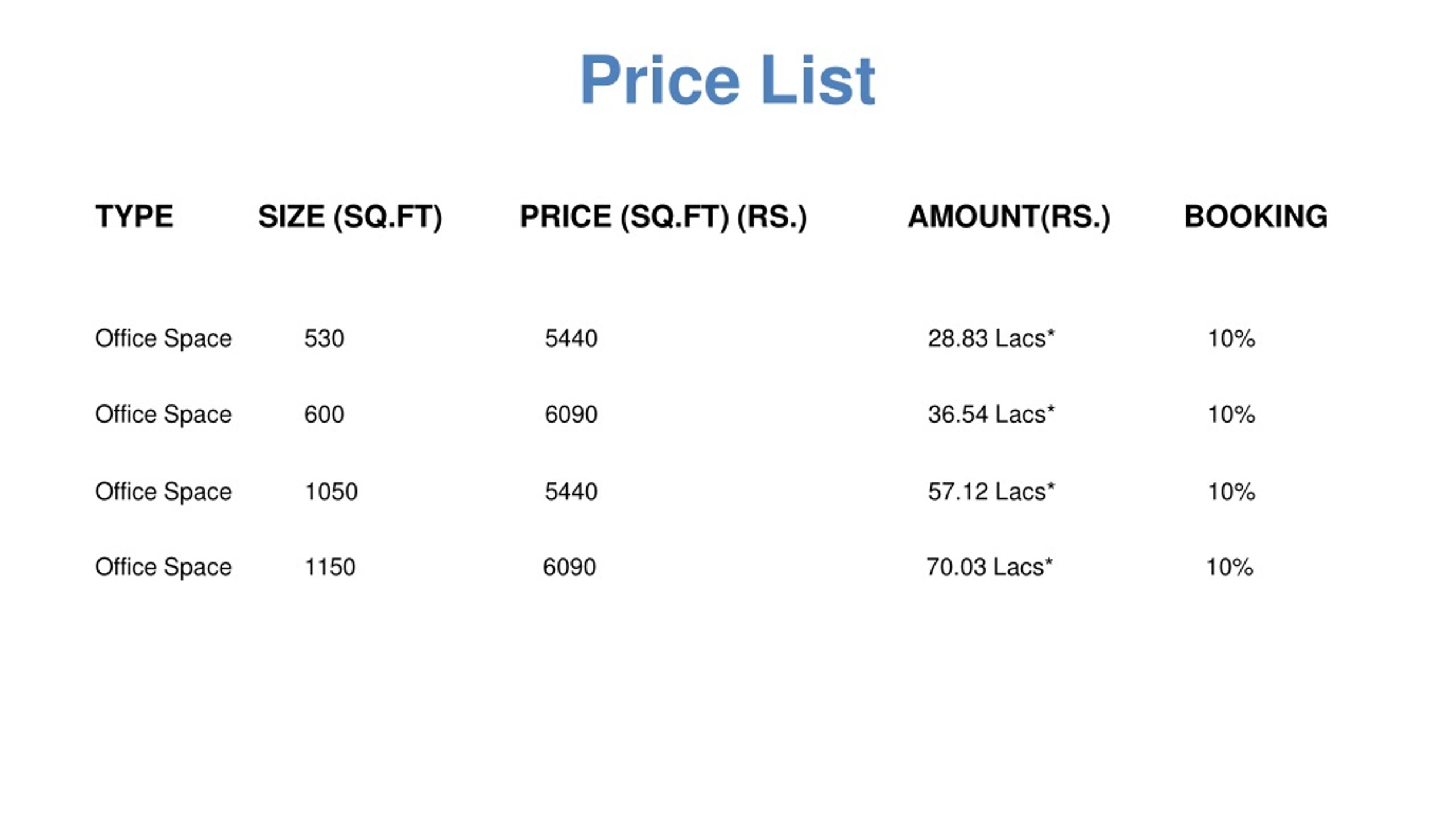Click the first row's 5440 price
1456x819 pixels.
click(x=571, y=338)
